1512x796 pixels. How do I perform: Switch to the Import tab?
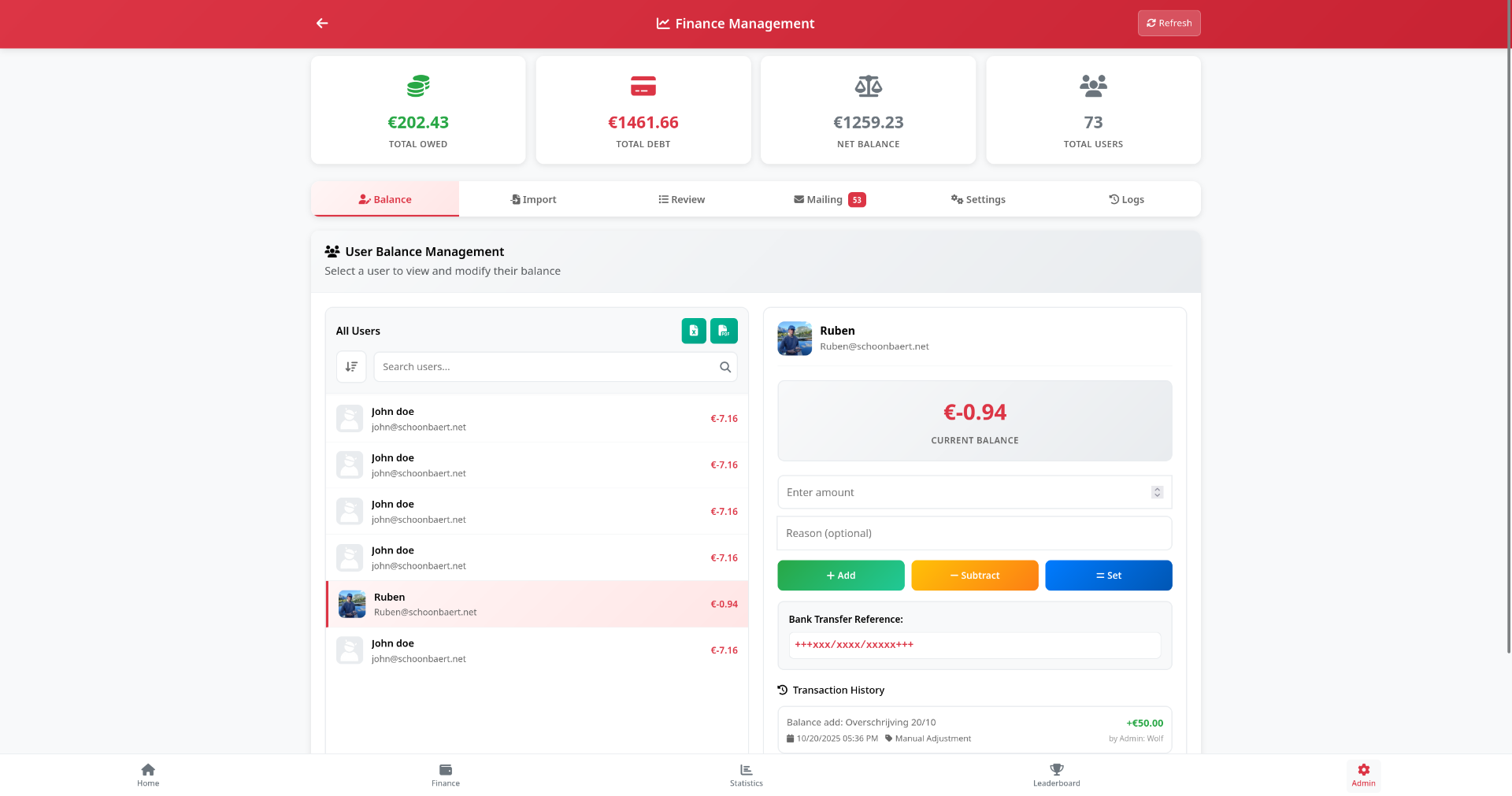533,199
